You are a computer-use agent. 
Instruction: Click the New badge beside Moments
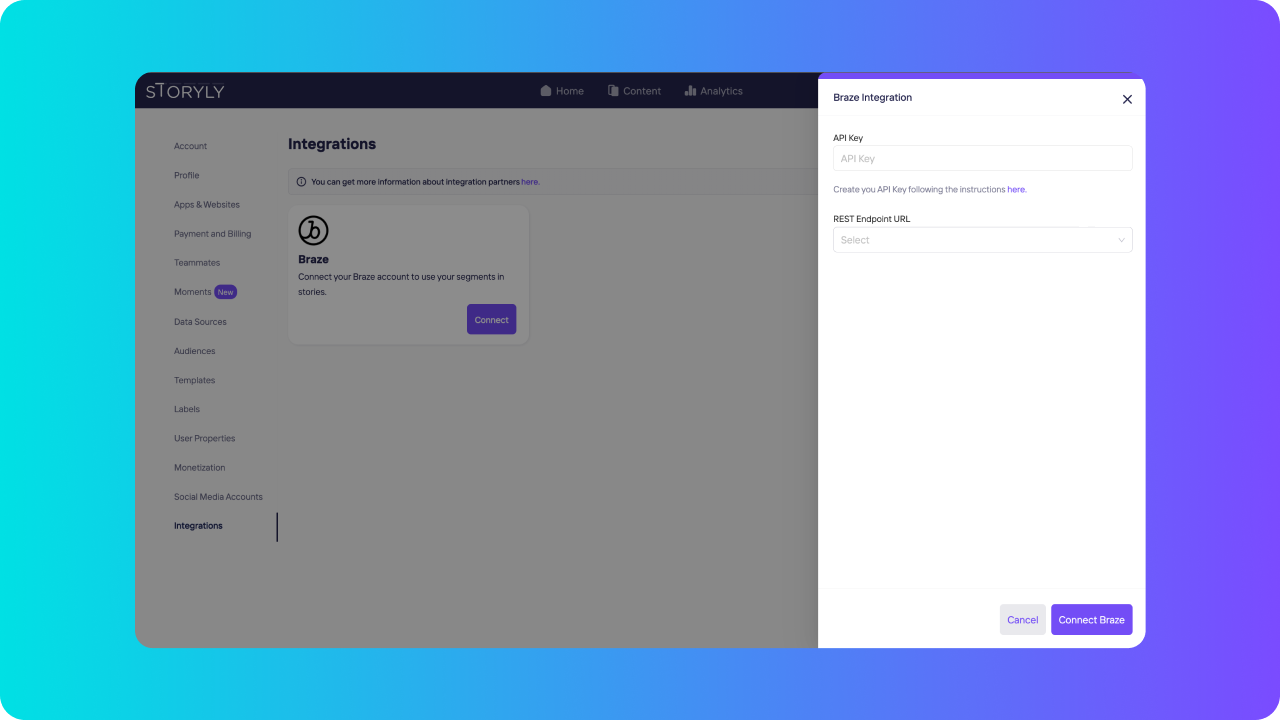[x=226, y=292]
